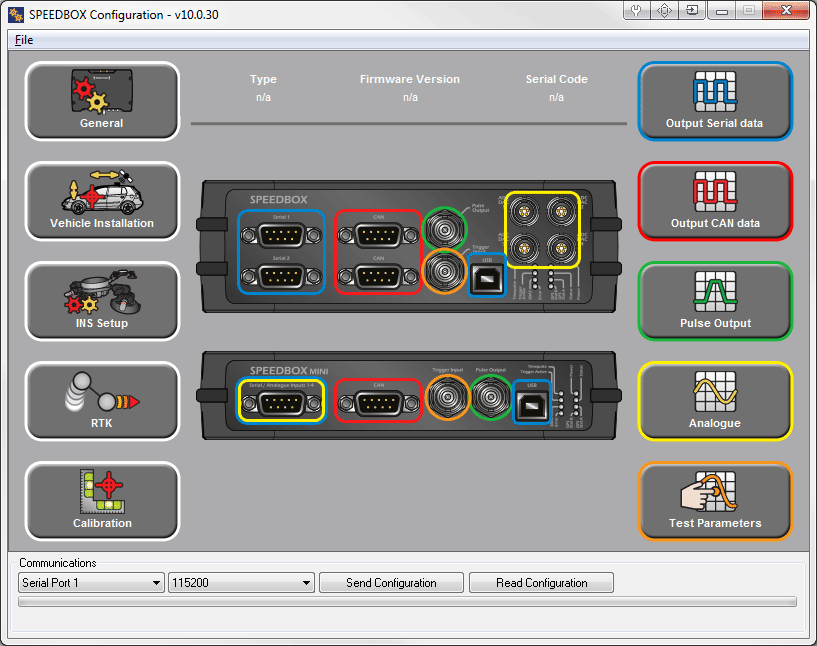
Task: Open the Calibration panel
Action: click(x=102, y=501)
